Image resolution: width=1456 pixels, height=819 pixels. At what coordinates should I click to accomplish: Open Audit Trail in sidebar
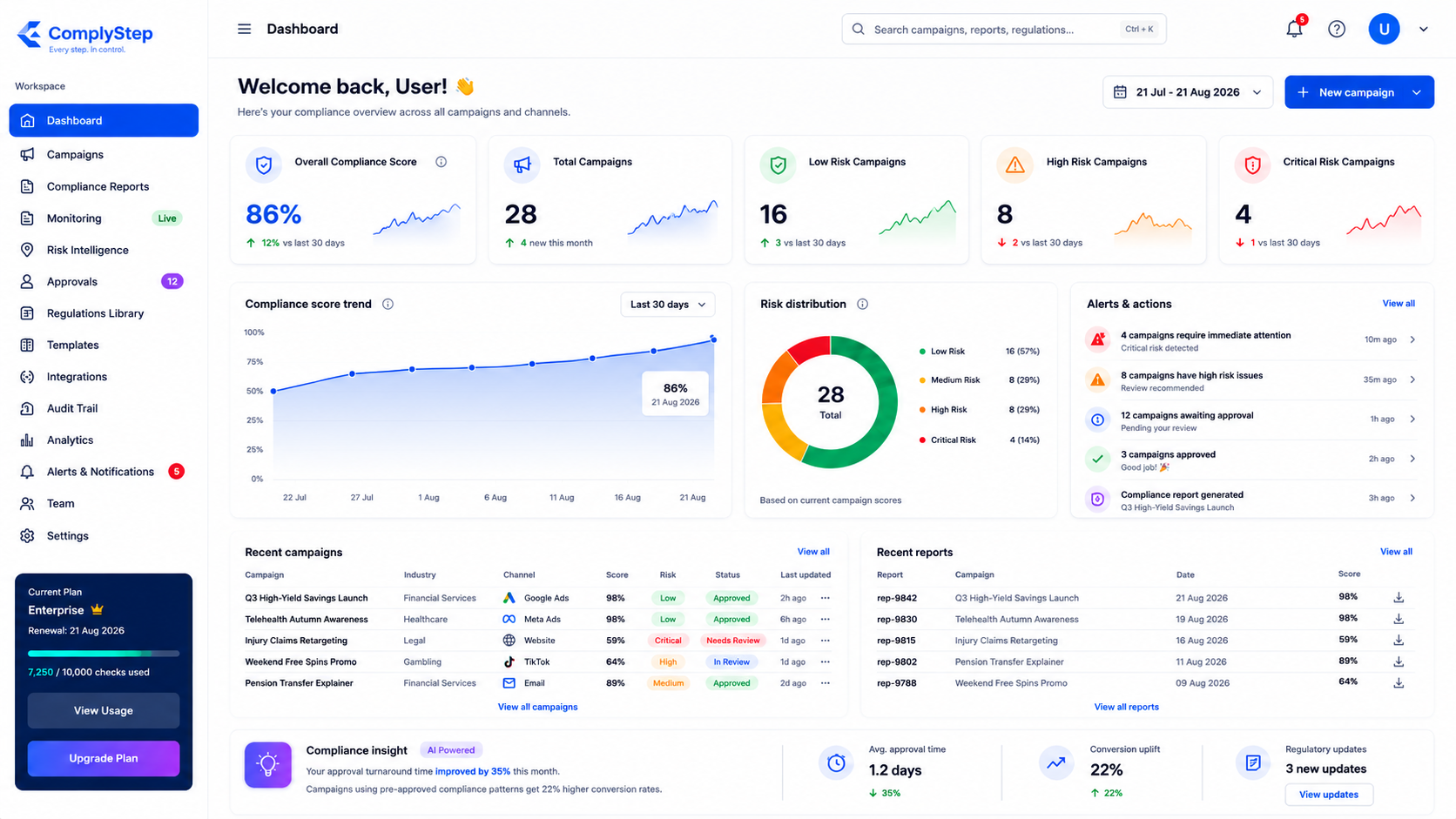click(x=104, y=408)
